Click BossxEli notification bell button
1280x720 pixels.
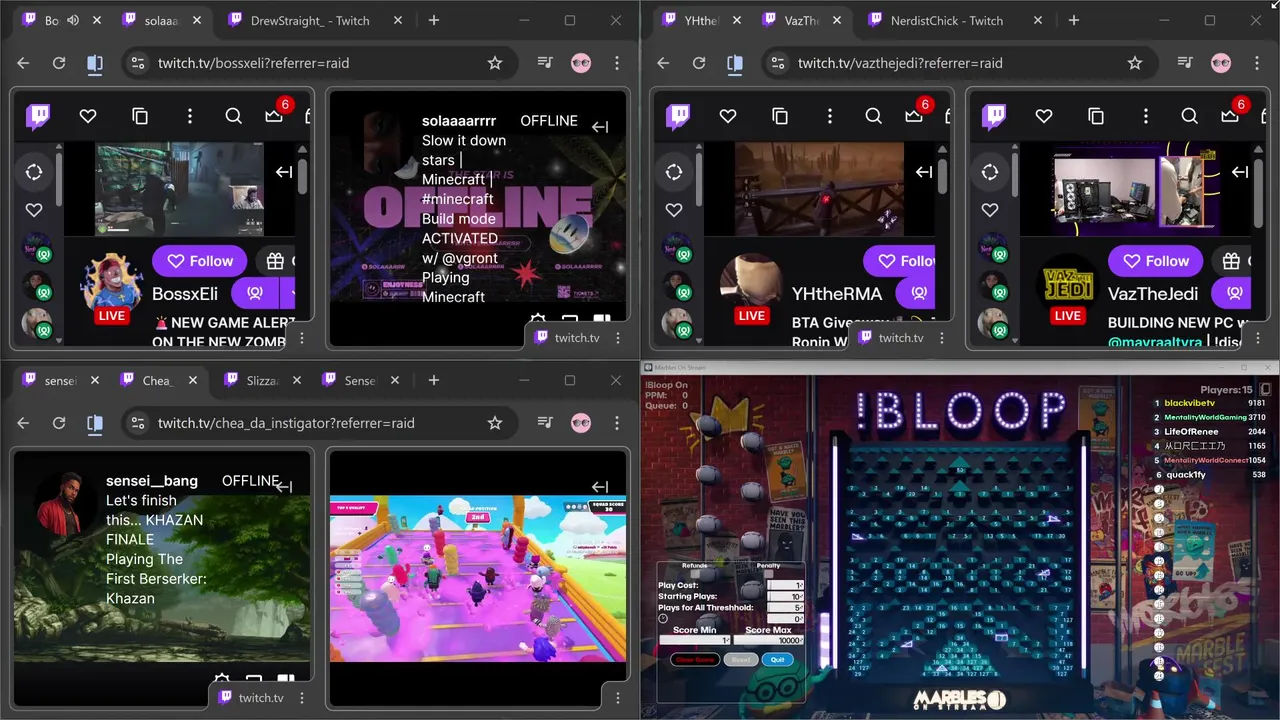coord(255,294)
